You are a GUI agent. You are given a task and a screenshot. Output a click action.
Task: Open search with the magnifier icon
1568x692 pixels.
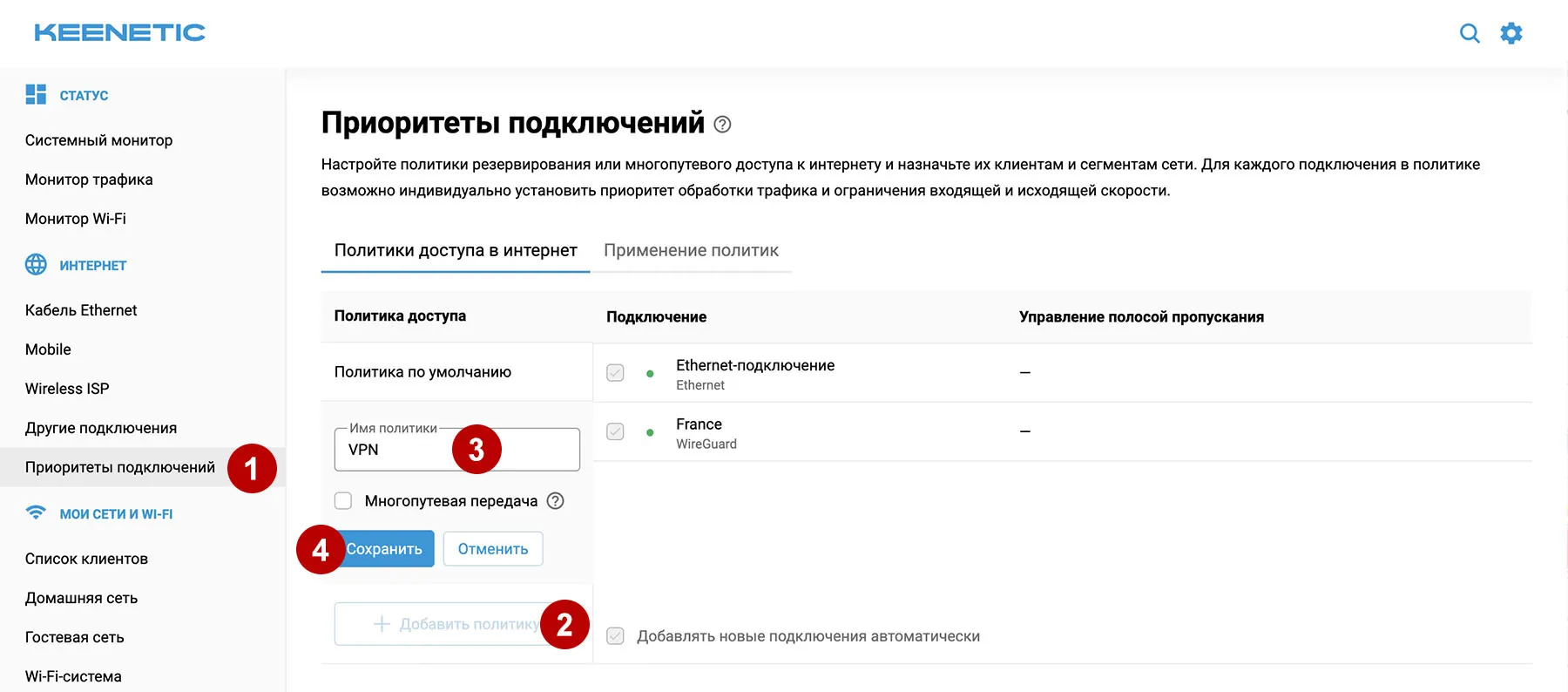pos(1470,33)
